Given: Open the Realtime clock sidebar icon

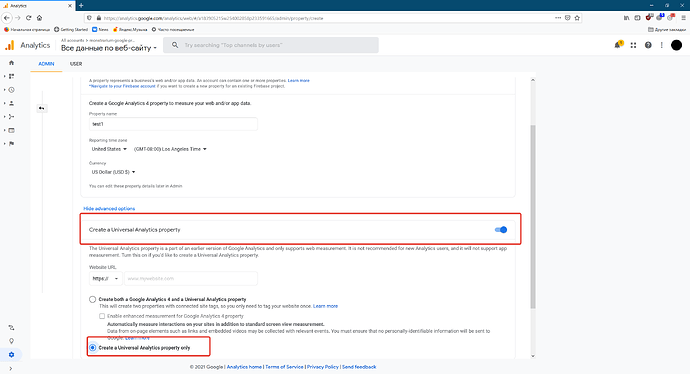Looking at the screenshot, I should (x=11, y=90).
